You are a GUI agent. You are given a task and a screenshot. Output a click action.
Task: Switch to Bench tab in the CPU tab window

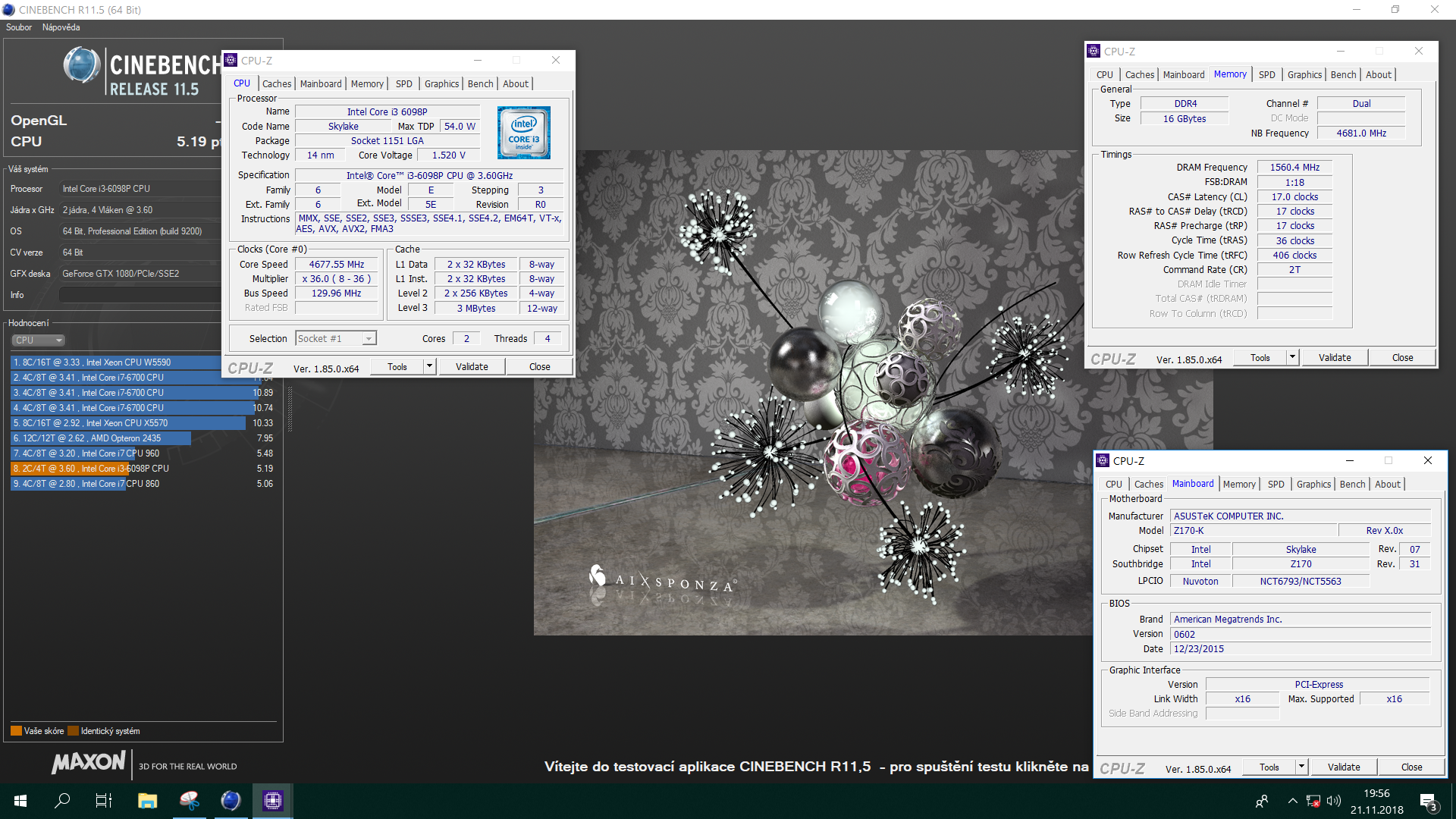(x=480, y=84)
